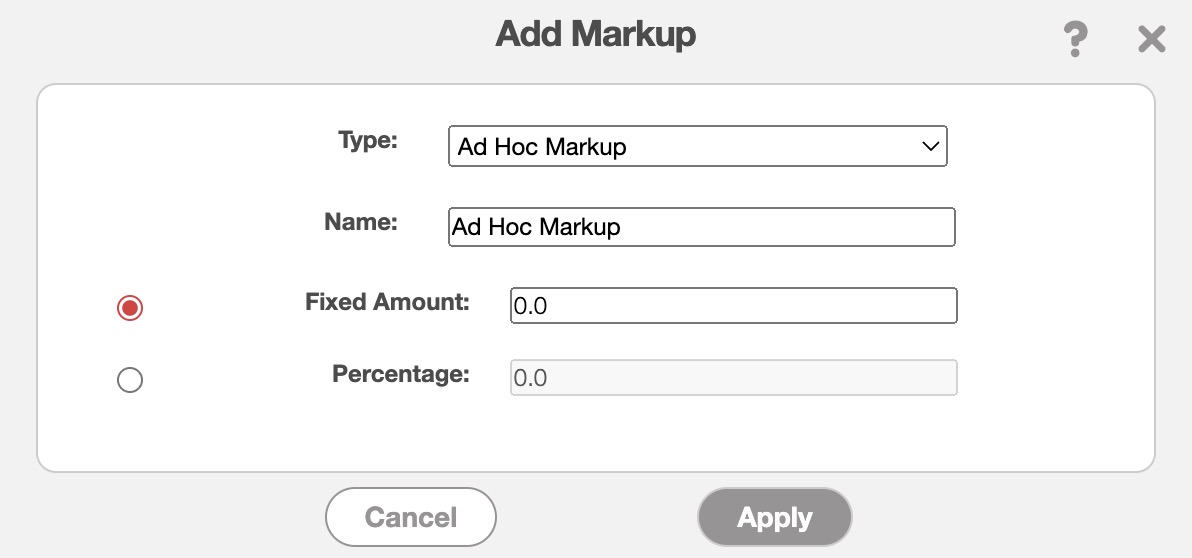Close the Add Markup dialog
The width and height of the screenshot is (1192, 558).
[x=1152, y=40]
